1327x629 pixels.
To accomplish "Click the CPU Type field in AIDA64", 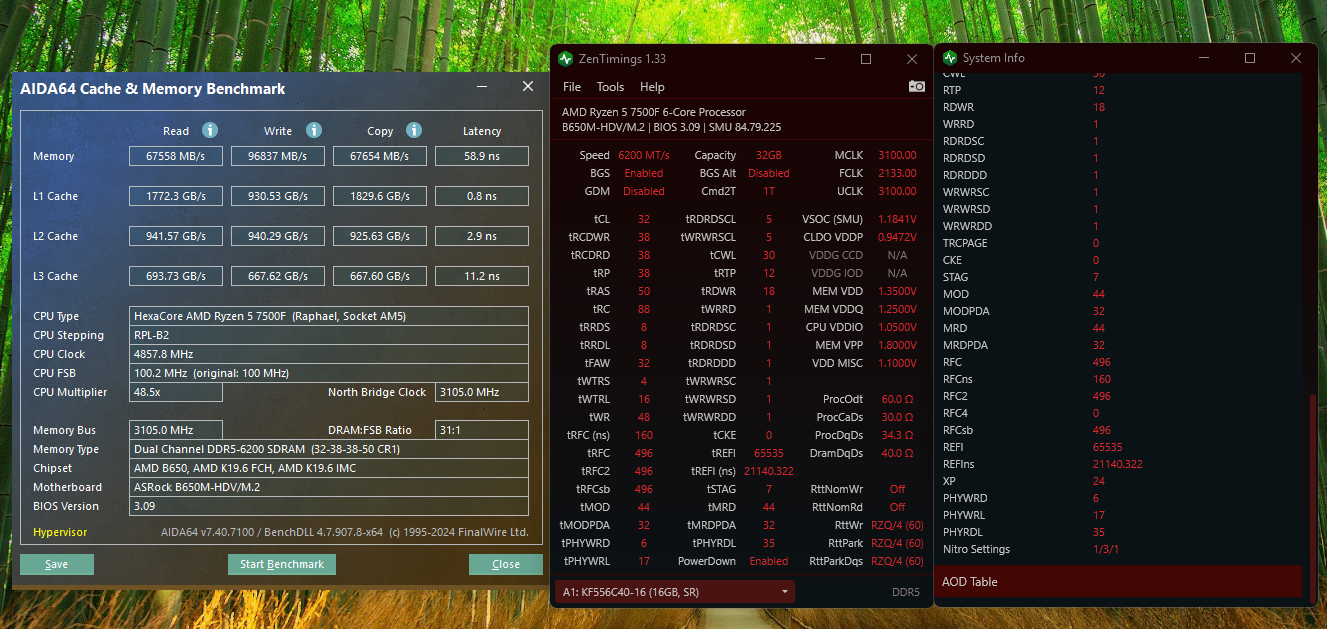I will (x=329, y=316).
